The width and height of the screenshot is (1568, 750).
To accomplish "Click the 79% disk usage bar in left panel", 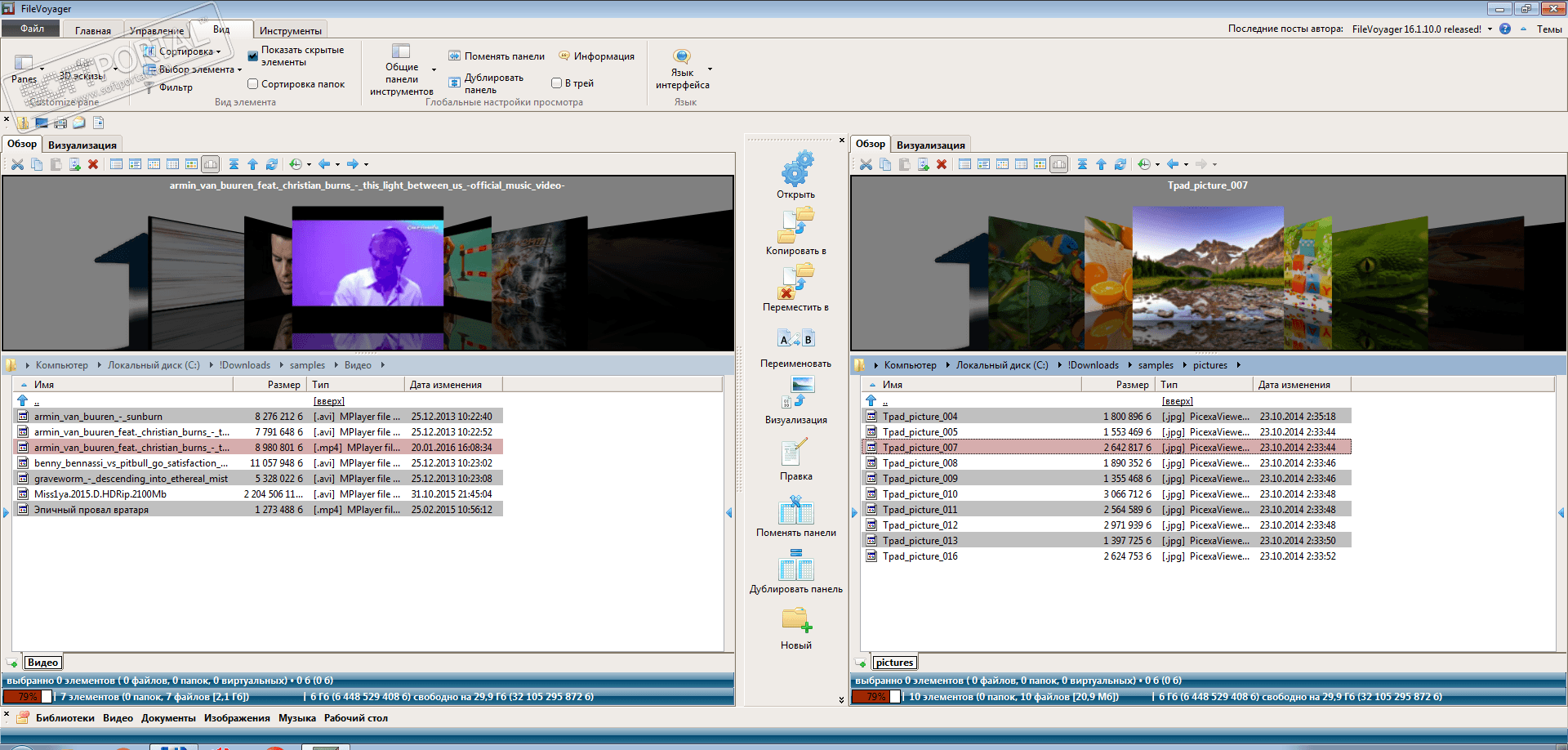I will 28,697.
